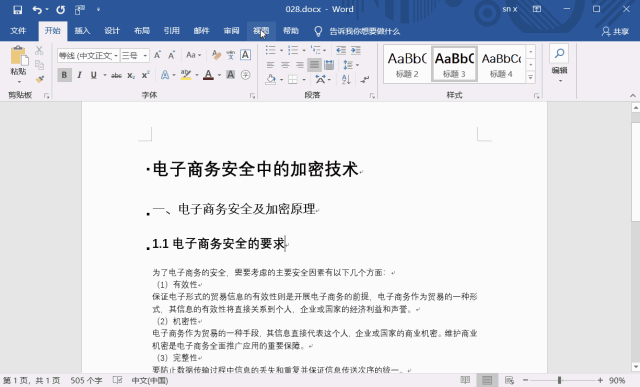The height and width of the screenshot is (387, 640).
Task: Toggle strikethrough formatting
Action: (x=116, y=75)
